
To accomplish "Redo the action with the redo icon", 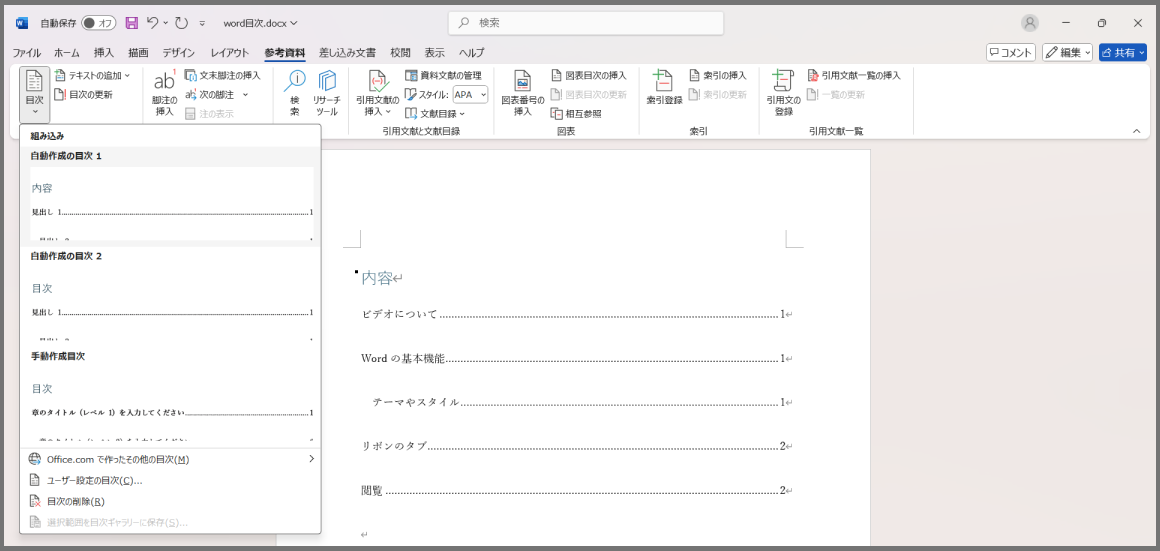I will coord(182,23).
